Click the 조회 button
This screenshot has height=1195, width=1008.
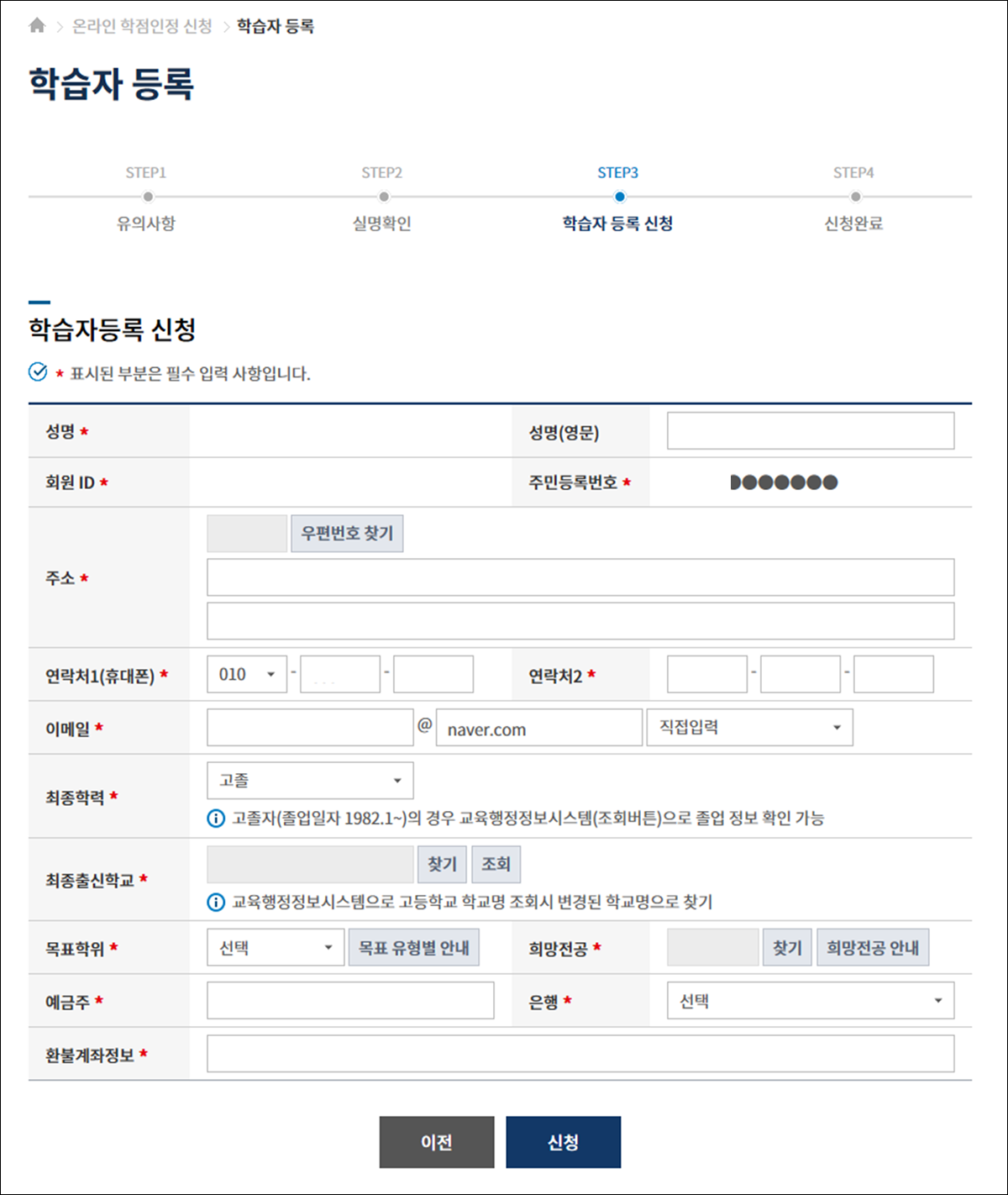496,864
